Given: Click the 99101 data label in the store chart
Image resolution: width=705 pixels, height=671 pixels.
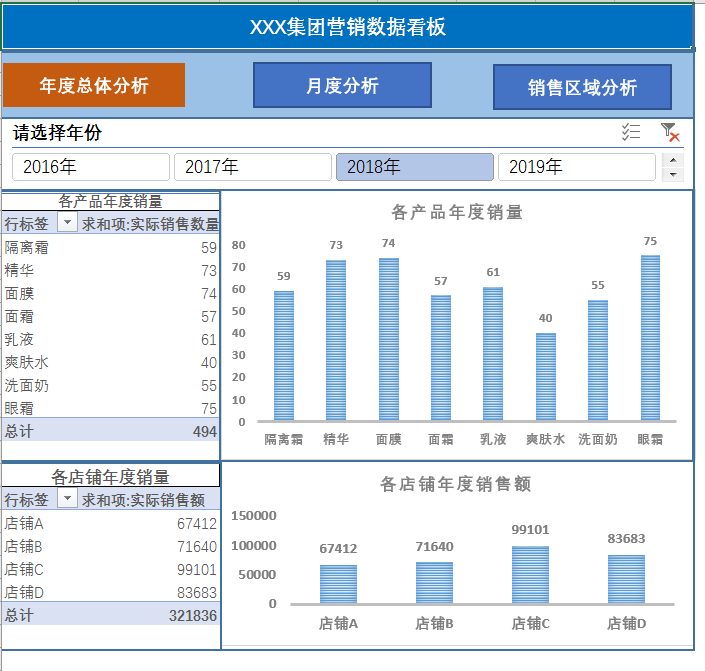Looking at the screenshot, I should point(531,529).
